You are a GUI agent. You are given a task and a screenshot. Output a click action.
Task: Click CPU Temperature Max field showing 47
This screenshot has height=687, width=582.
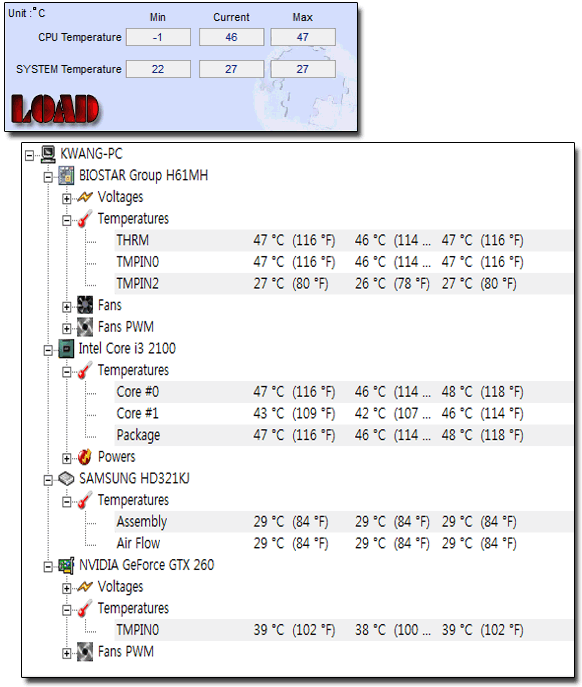click(303, 37)
